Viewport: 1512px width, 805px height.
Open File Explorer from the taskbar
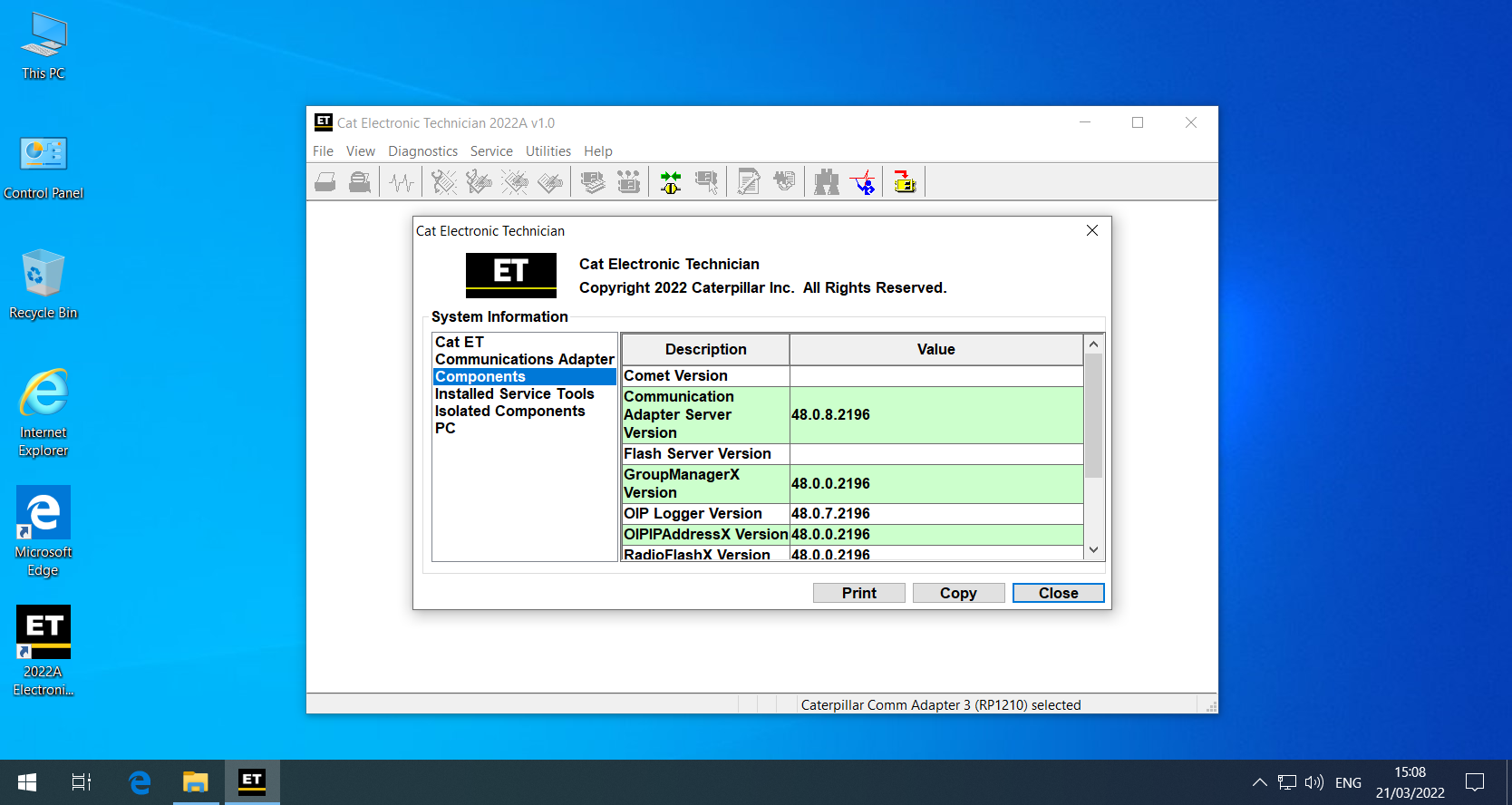click(x=196, y=781)
